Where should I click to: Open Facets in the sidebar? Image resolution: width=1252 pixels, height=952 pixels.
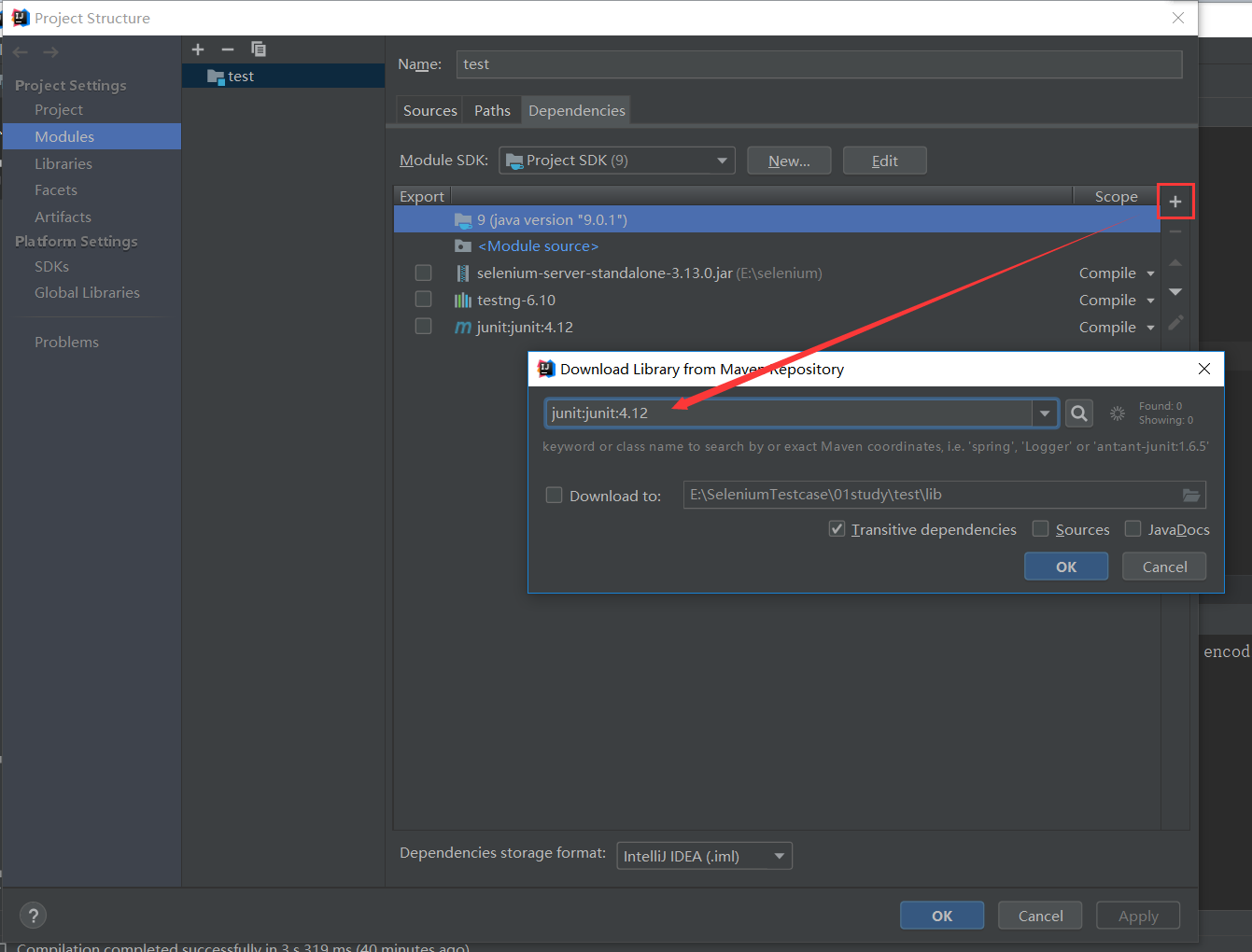click(56, 190)
